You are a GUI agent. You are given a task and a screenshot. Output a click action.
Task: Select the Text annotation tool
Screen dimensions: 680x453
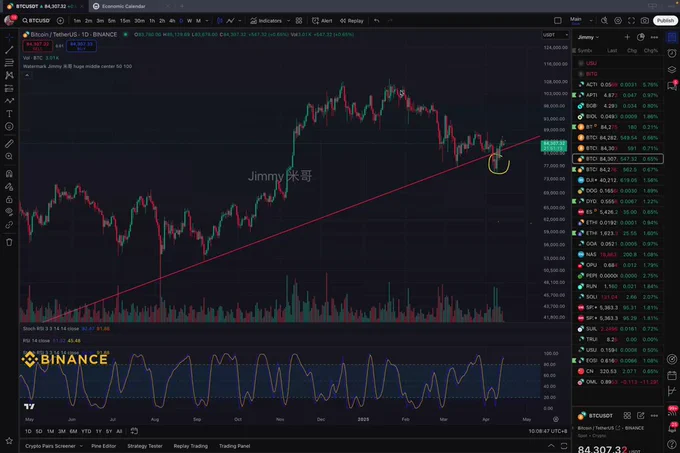click(9, 114)
